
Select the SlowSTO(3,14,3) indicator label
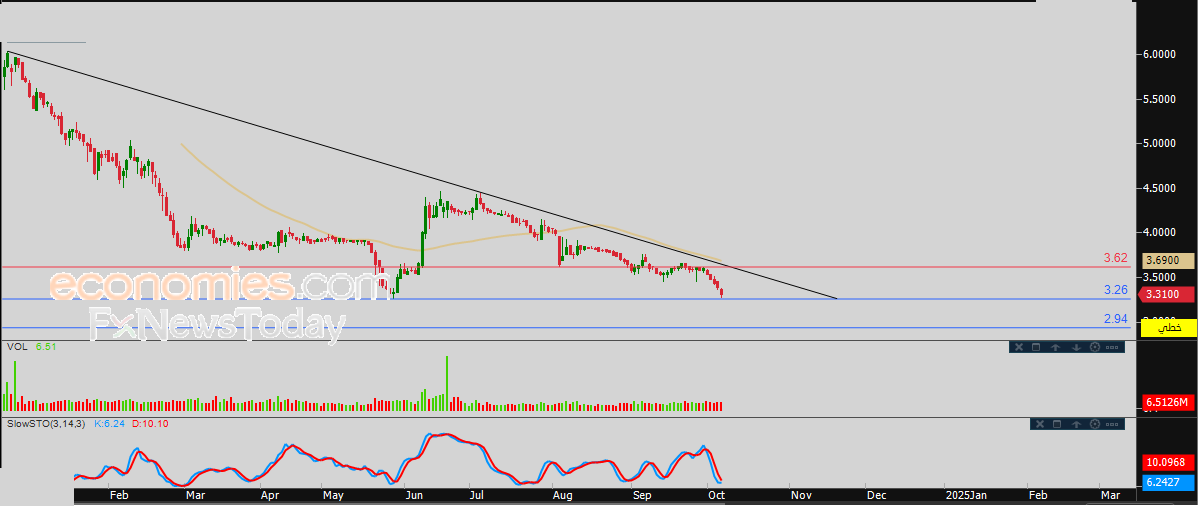[47, 423]
